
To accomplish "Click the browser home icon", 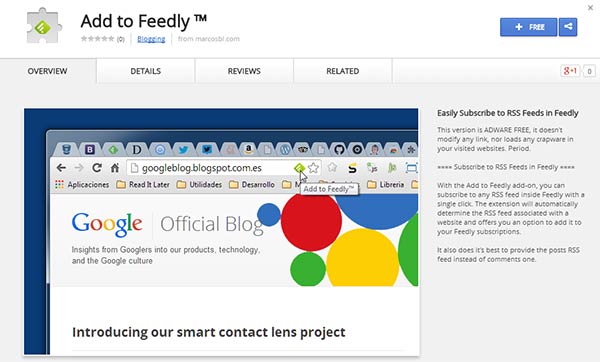I will click(114, 168).
